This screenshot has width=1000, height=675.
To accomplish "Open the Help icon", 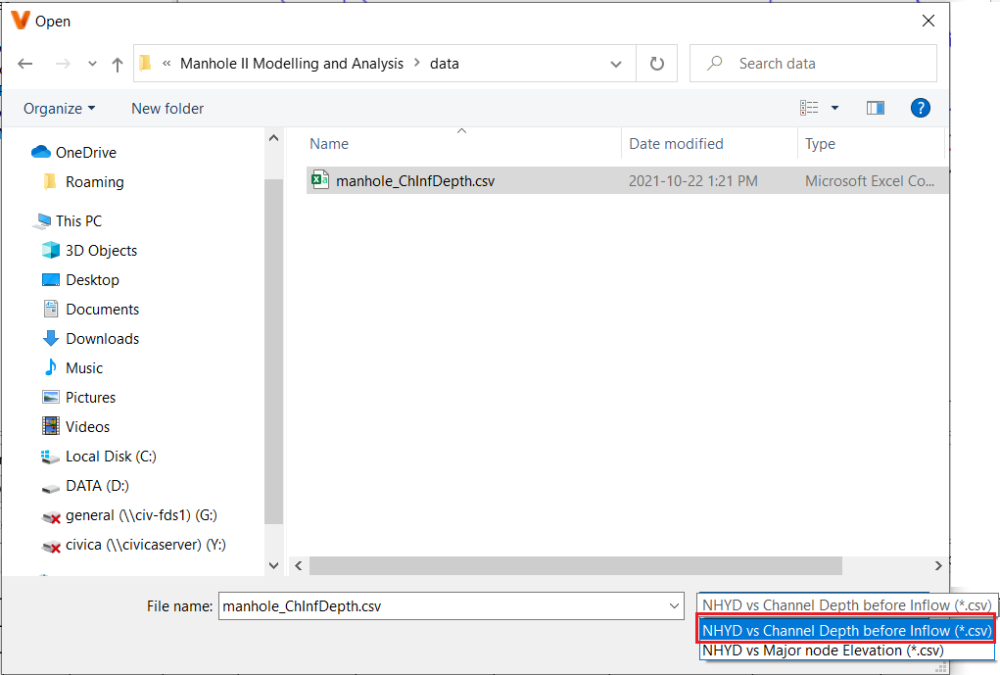I will pyautogui.click(x=920, y=108).
